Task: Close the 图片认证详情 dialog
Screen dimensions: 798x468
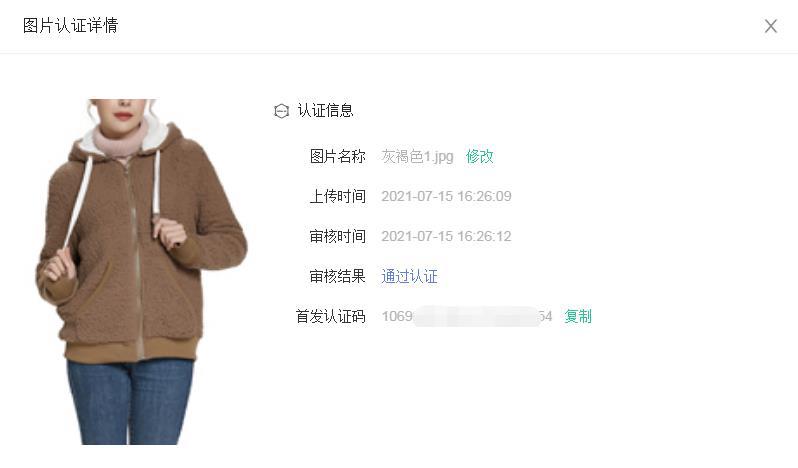Action: coord(771,26)
